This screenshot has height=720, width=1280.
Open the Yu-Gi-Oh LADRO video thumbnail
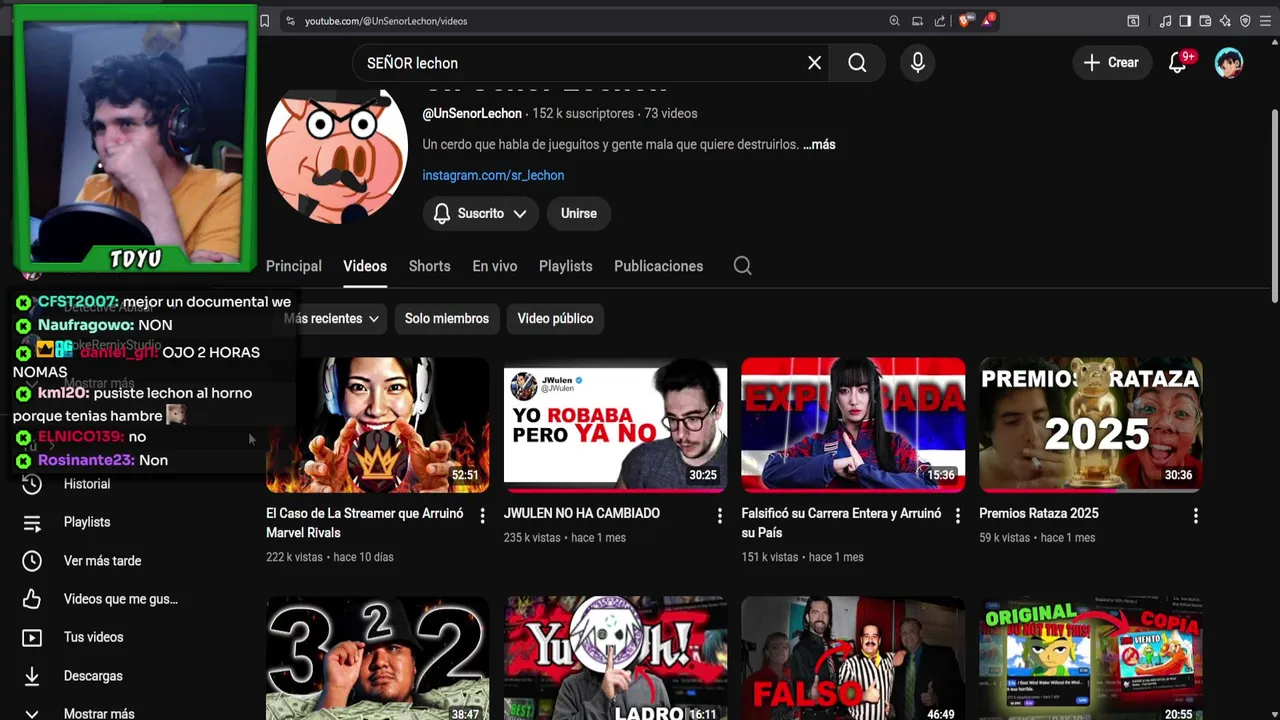[615, 658]
